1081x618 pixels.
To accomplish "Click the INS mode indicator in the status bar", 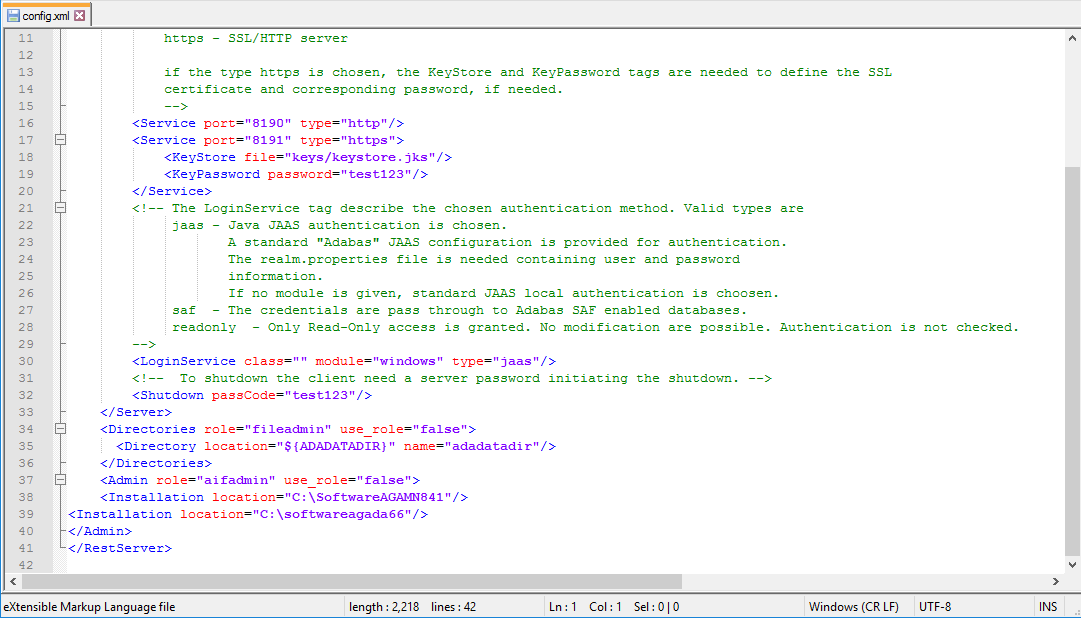I will (x=1047, y=606).
